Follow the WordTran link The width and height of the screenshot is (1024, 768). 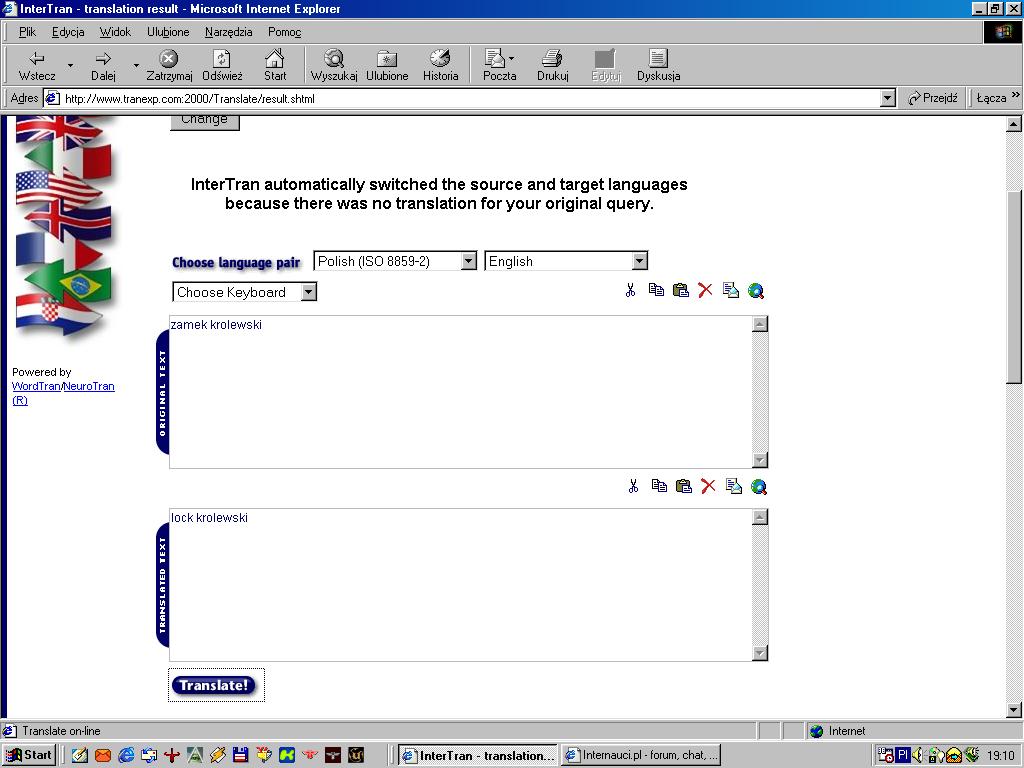point(36,386)
